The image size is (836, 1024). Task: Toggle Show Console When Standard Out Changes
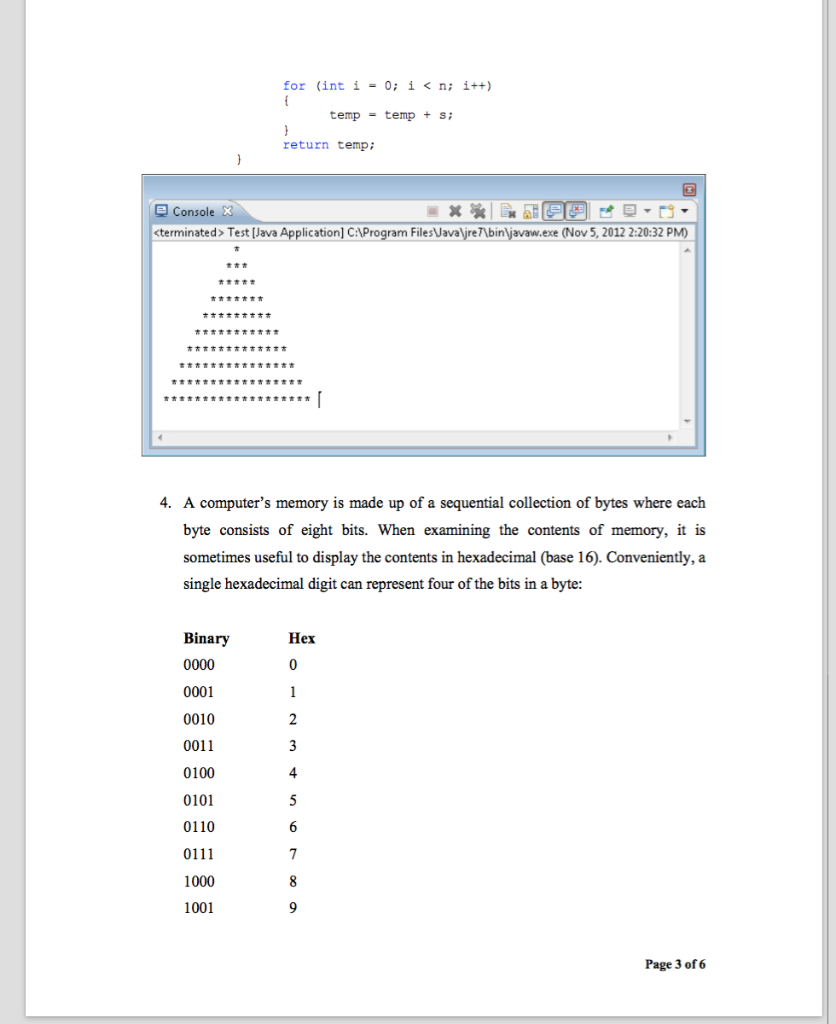coord(554,210)
